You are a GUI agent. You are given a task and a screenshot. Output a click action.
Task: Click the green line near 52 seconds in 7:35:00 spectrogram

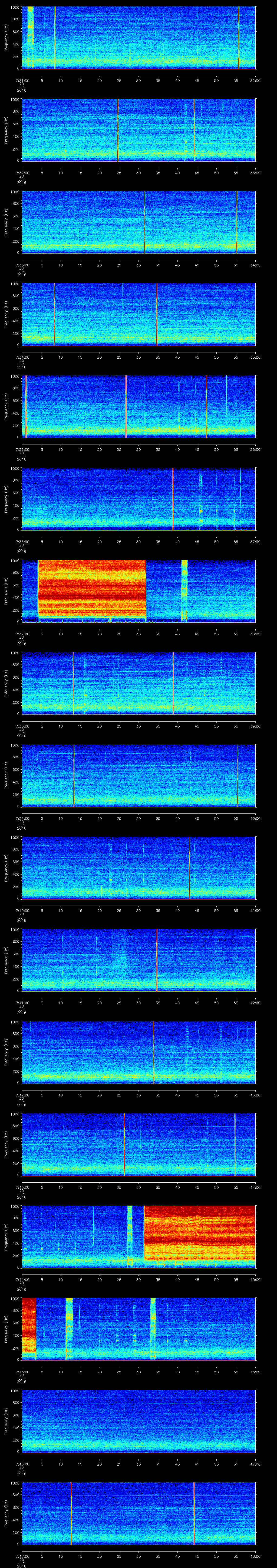tap(226, 396)
